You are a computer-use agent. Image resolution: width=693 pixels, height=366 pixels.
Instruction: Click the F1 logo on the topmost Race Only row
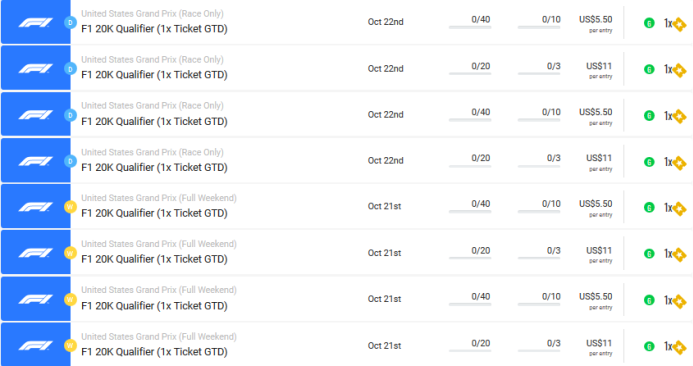[x=36, y=22]
